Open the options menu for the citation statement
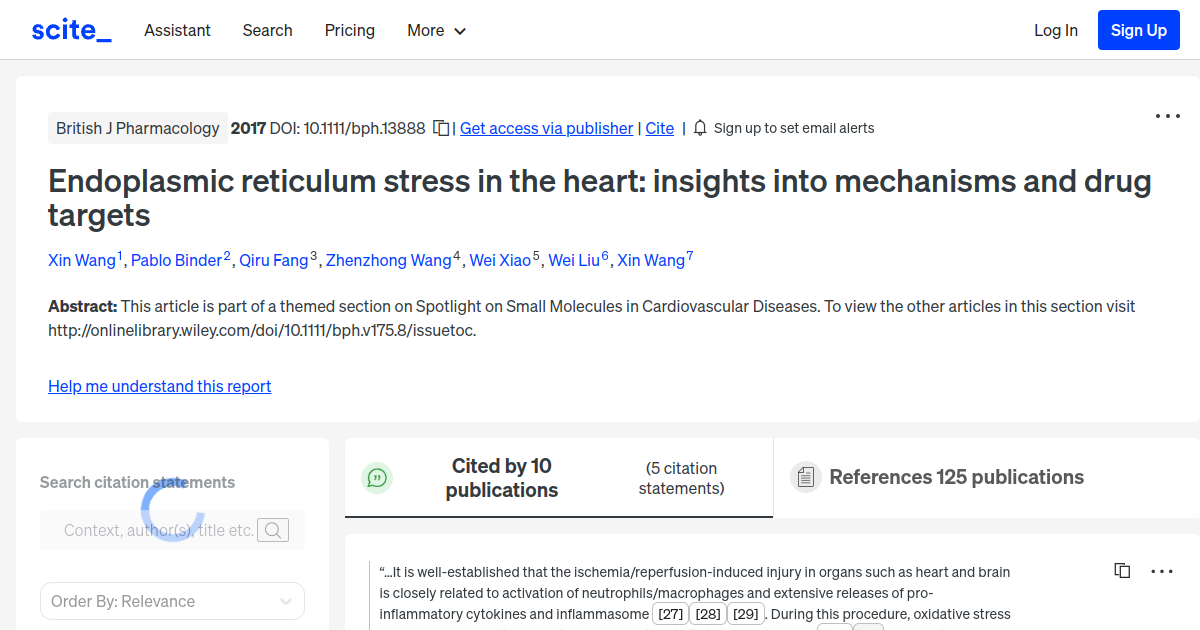 click(x=1161, y=571)
